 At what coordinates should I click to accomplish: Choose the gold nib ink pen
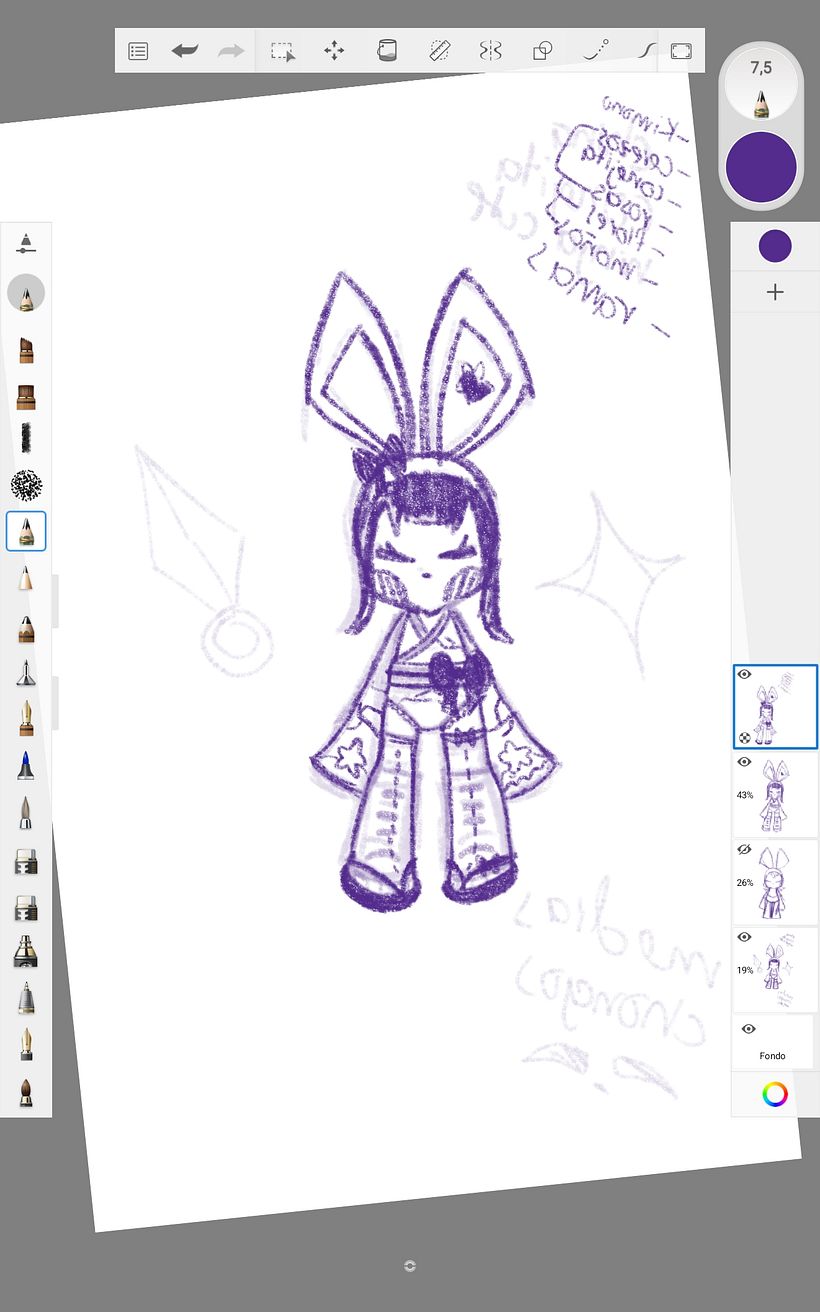coord(26,718)
